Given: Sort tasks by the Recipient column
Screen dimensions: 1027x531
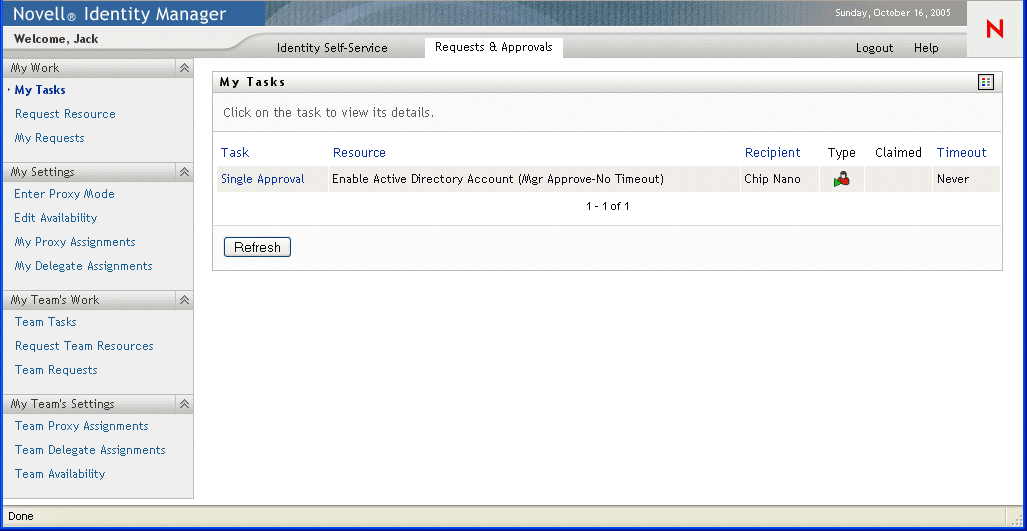Looking at the screenshot, I should click(772, 153).
